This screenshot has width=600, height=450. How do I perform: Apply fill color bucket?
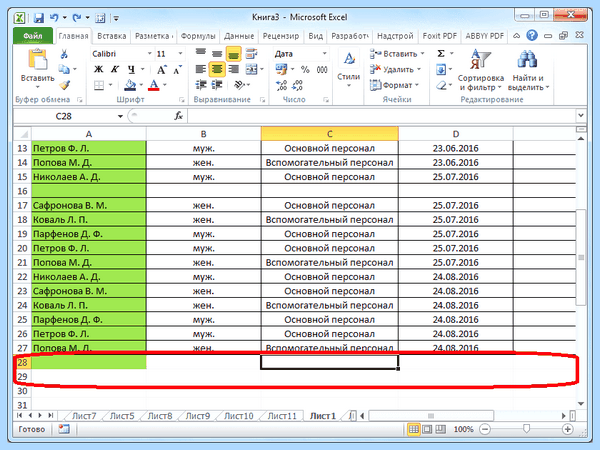(130, 85)
